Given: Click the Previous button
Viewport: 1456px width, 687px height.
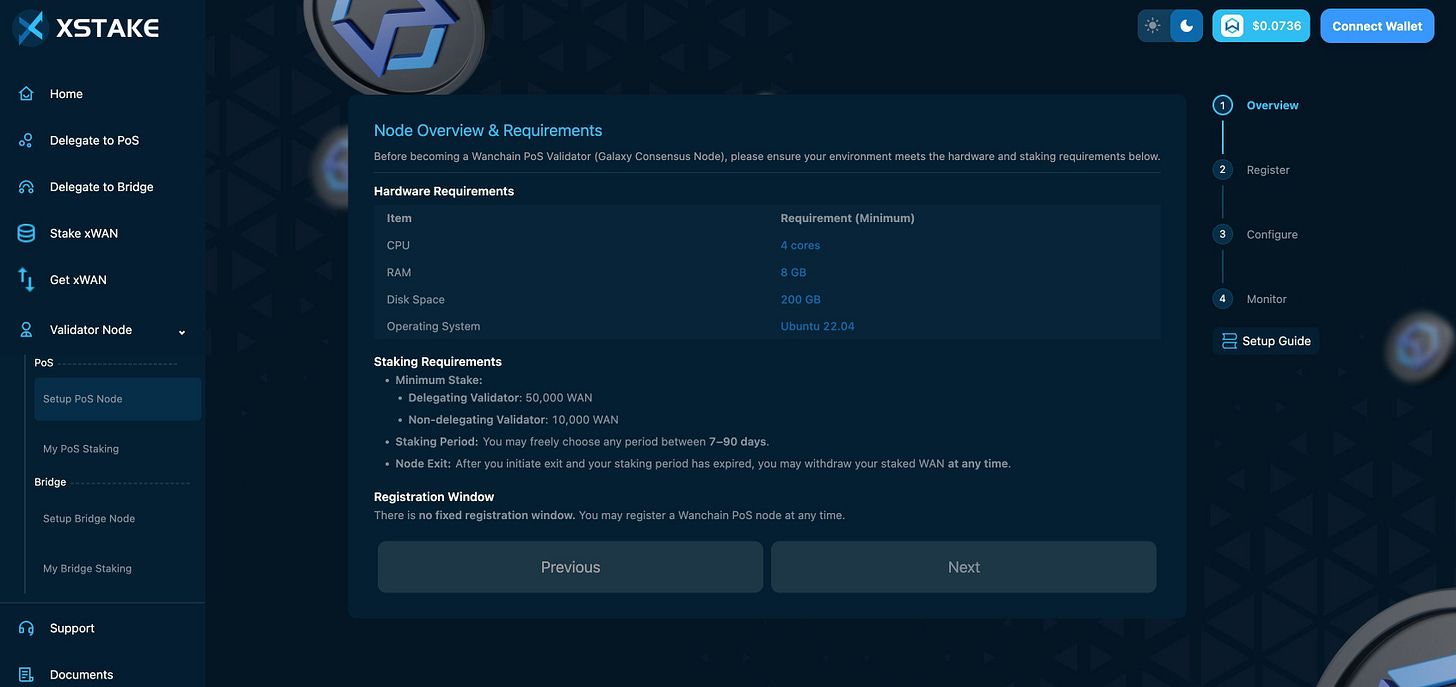Looking at the screenshot, I should [x=570, y=567].
